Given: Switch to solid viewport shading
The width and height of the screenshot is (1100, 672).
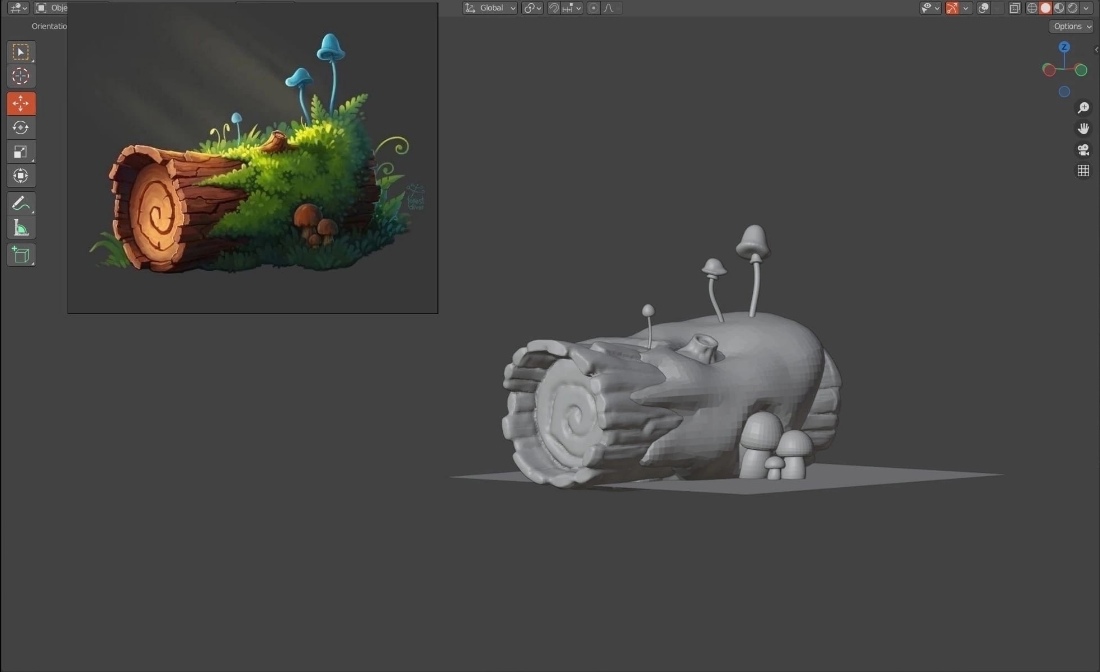Looking at the screenshot, I should pos(1045,8).
